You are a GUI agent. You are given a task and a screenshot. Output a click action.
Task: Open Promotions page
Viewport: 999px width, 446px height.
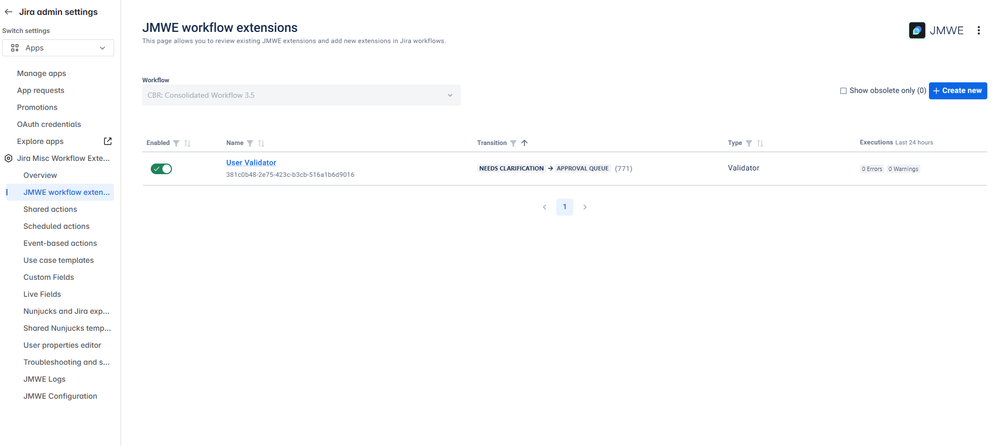tap(37, 107)
